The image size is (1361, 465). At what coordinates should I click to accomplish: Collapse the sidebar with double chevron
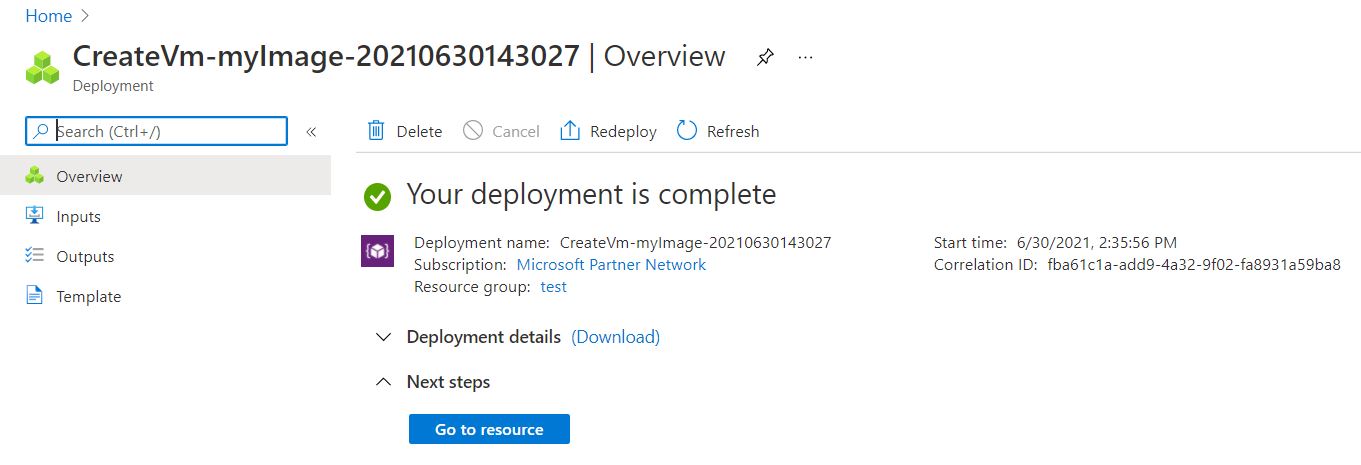point(311,131)
